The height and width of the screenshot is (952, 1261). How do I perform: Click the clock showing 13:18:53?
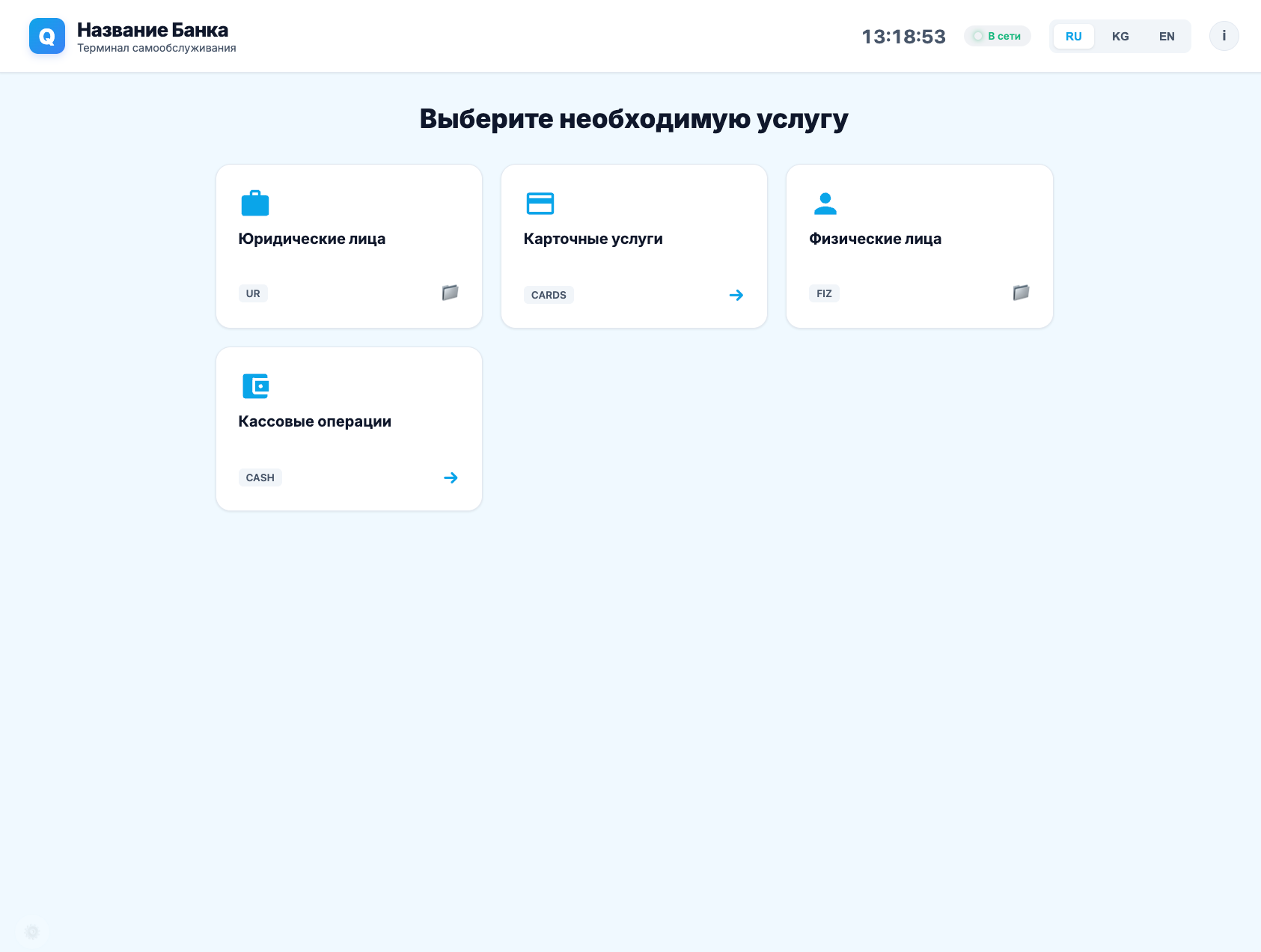click(x=904, y=36)
